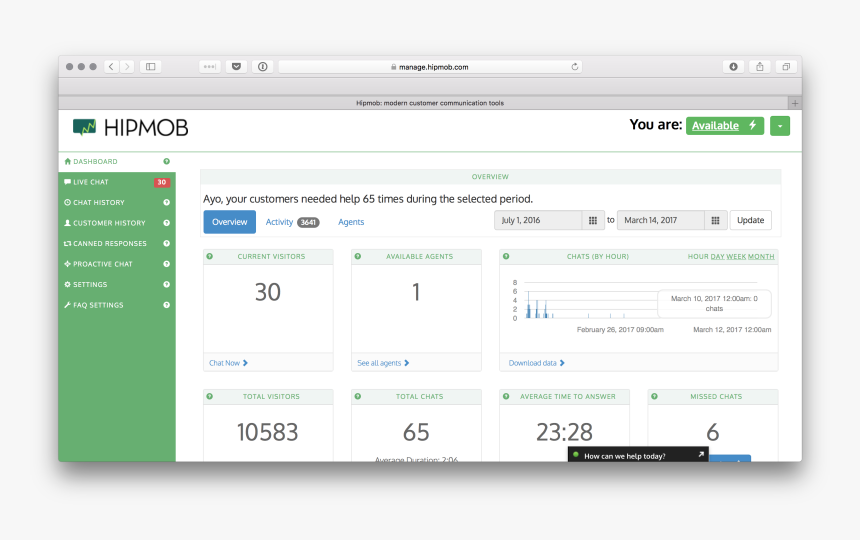The width and height of the screenshot is (860, 540).
Task: Open the Dashboard sidebar item
Action: pos(117,161)
